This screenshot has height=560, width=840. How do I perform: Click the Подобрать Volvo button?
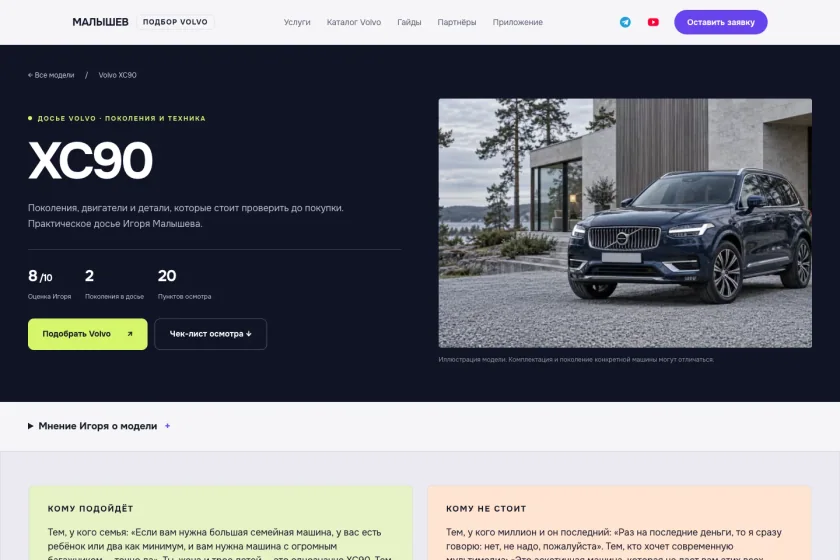click(x=87, y=334)
